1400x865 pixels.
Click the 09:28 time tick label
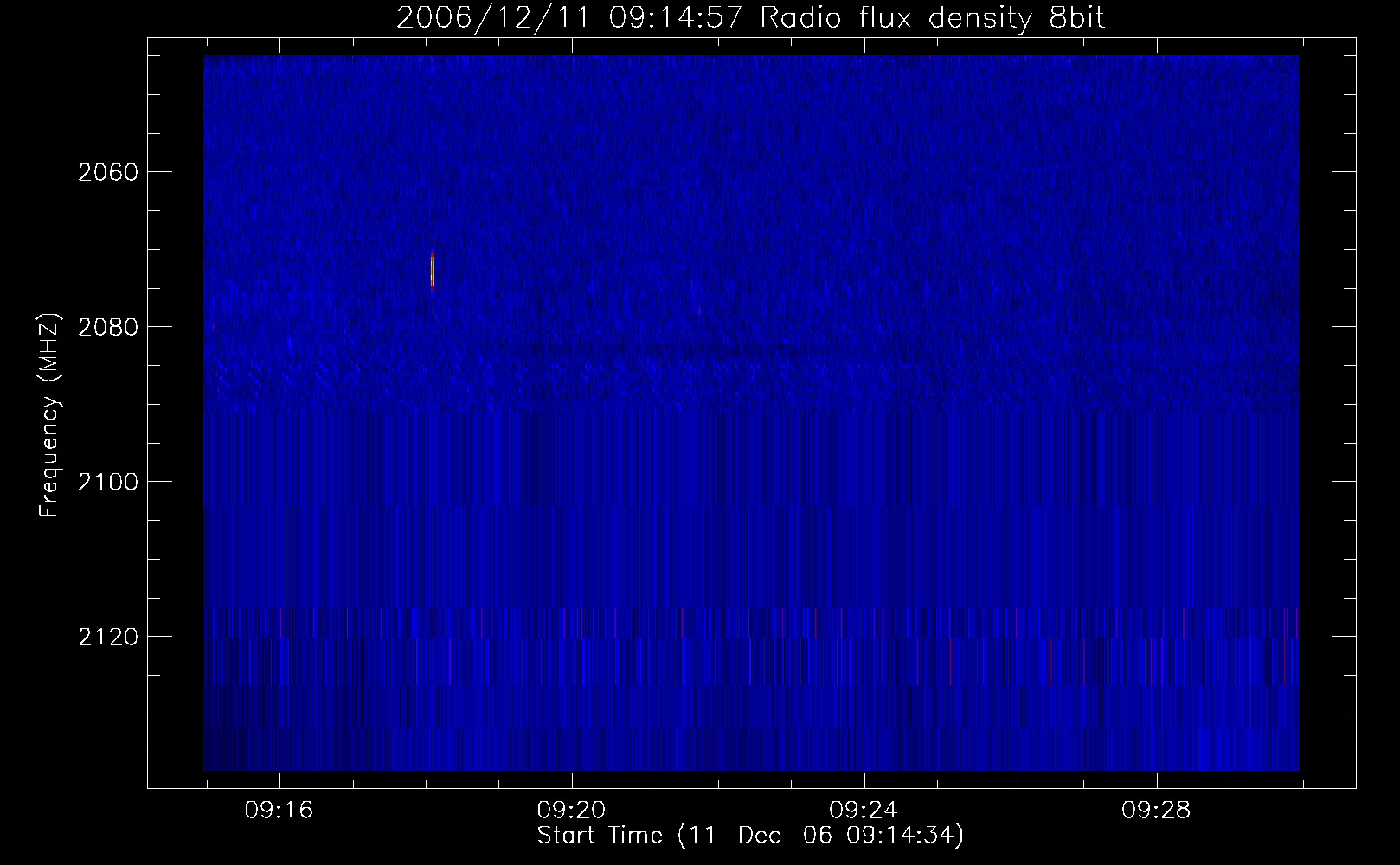(x=1157, y=811)
